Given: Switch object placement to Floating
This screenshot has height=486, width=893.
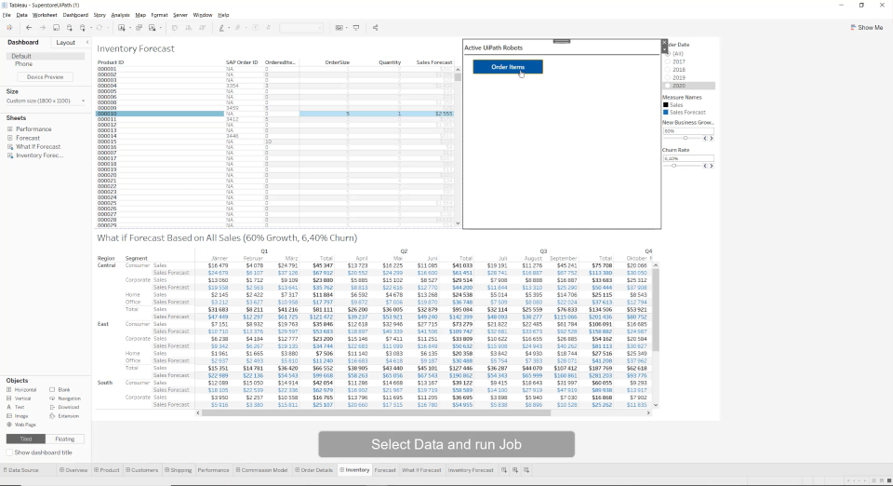Looking at the screenshot, I should 65,439.
